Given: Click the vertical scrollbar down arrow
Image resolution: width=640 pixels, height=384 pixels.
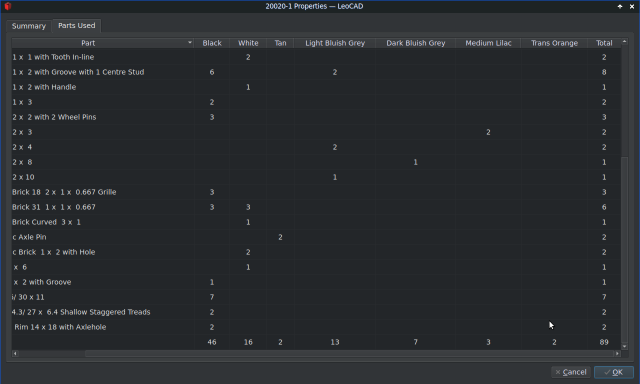Looking at the screenshot, I should (x=624, y=346).
